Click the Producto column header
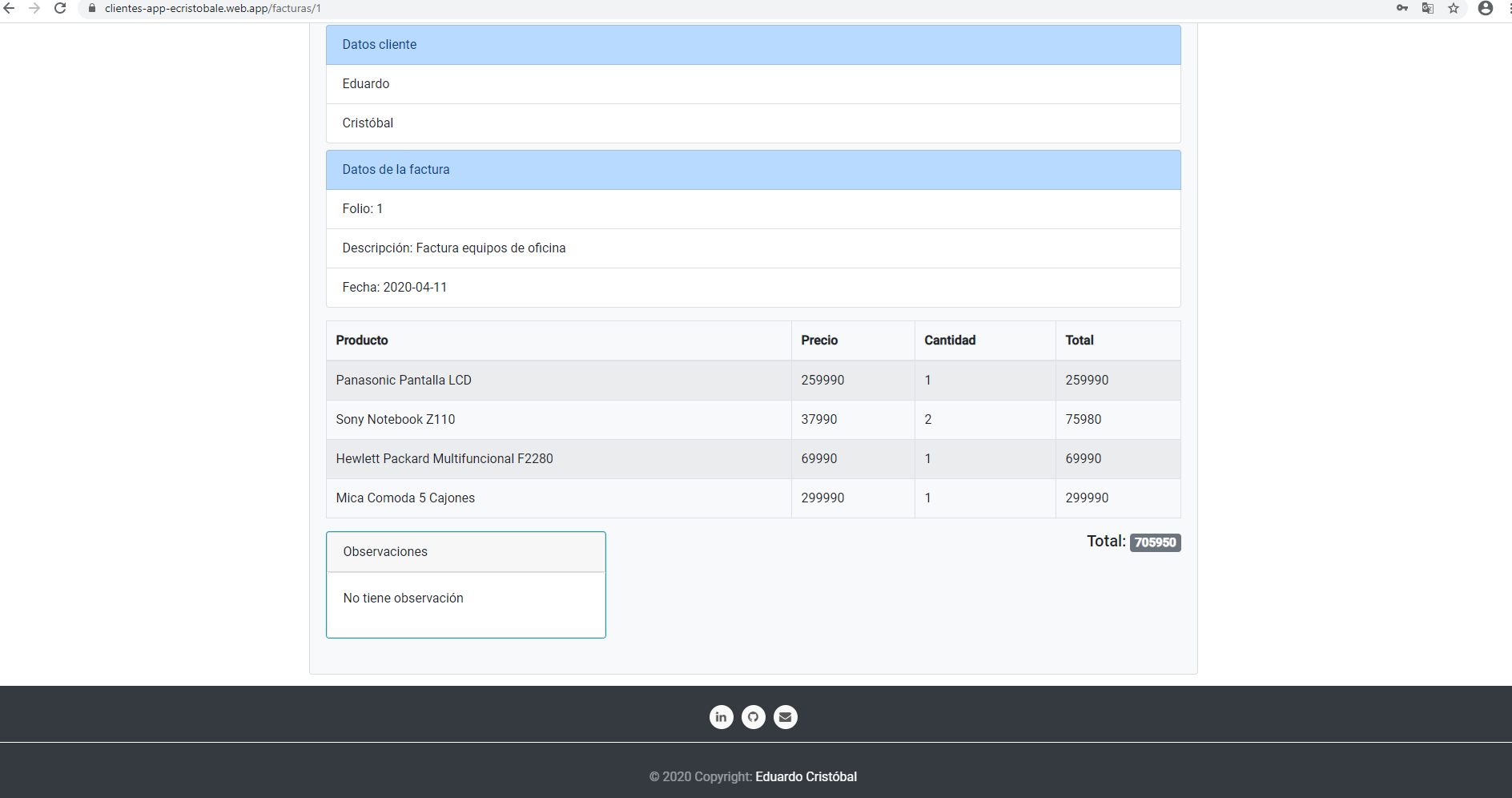This screenshot has height=798, width=1512. 362,341
